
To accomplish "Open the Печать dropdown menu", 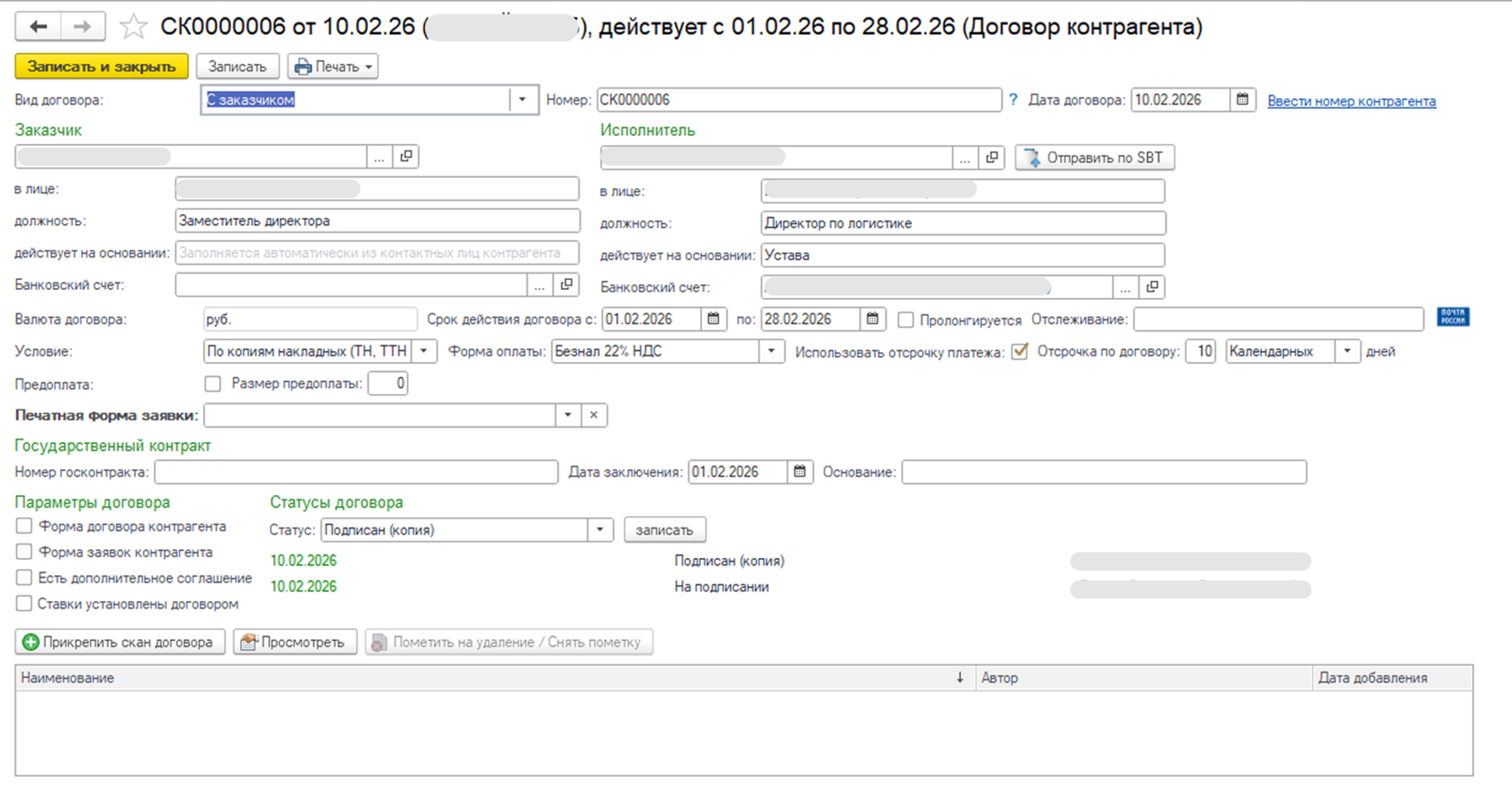I will [333, 67].
